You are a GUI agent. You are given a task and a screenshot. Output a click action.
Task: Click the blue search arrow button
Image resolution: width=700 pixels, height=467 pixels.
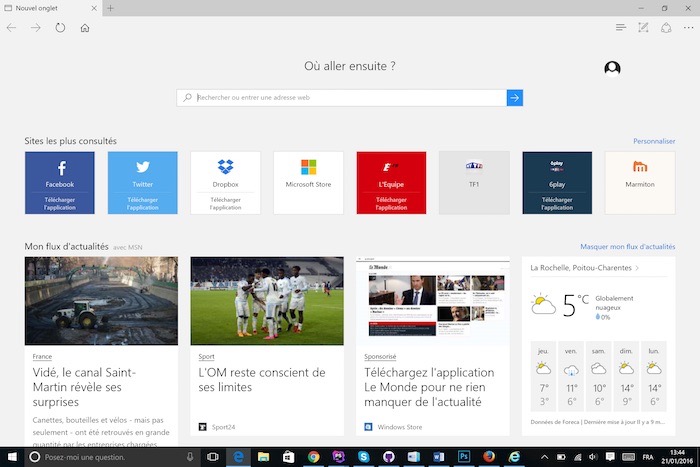(514, 98)
